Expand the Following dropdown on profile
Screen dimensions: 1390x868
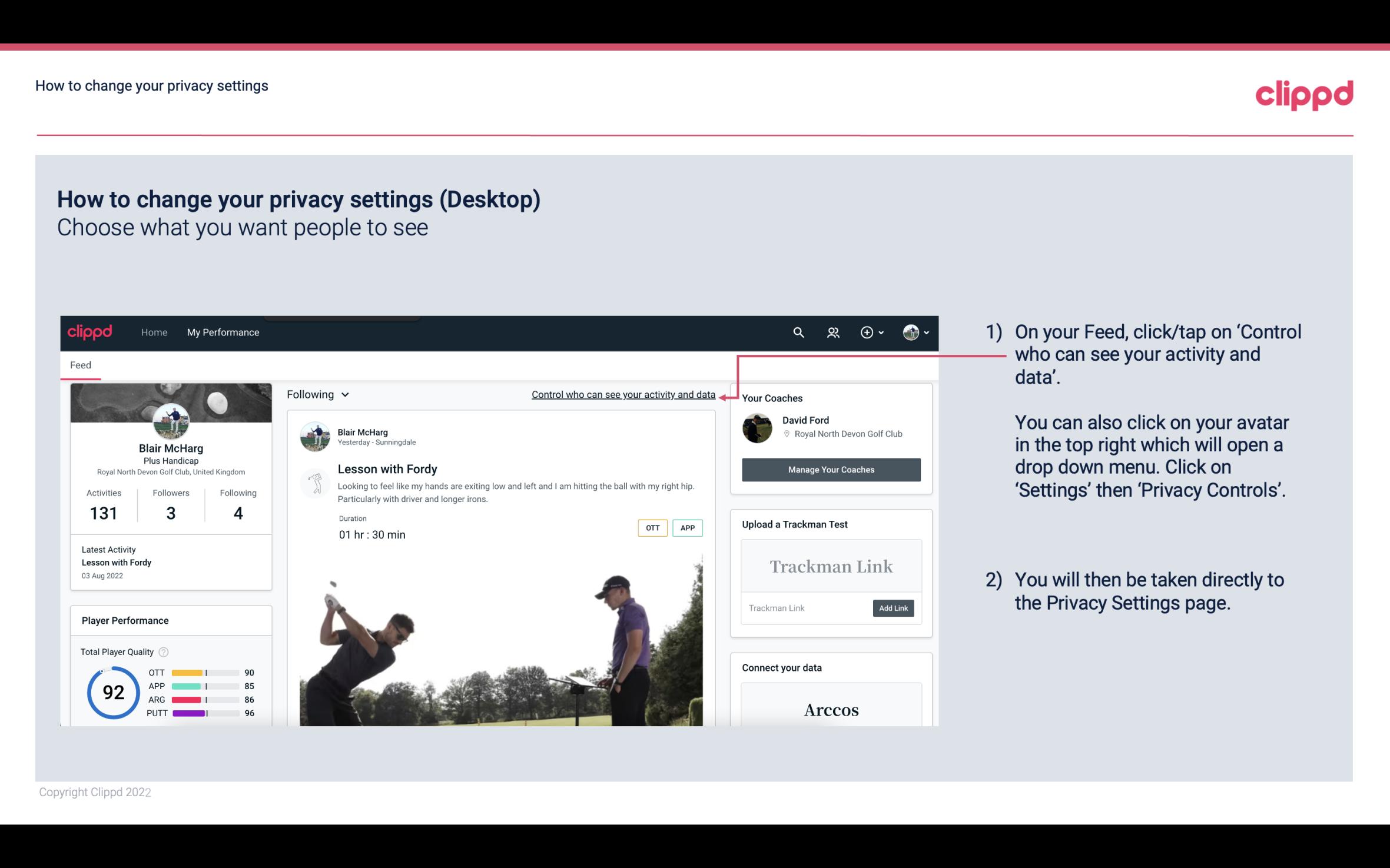317,394
